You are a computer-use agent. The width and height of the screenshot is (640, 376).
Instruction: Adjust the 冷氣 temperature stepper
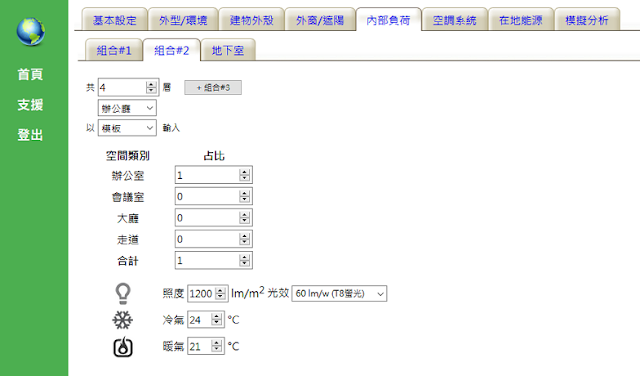pos(217,320)
